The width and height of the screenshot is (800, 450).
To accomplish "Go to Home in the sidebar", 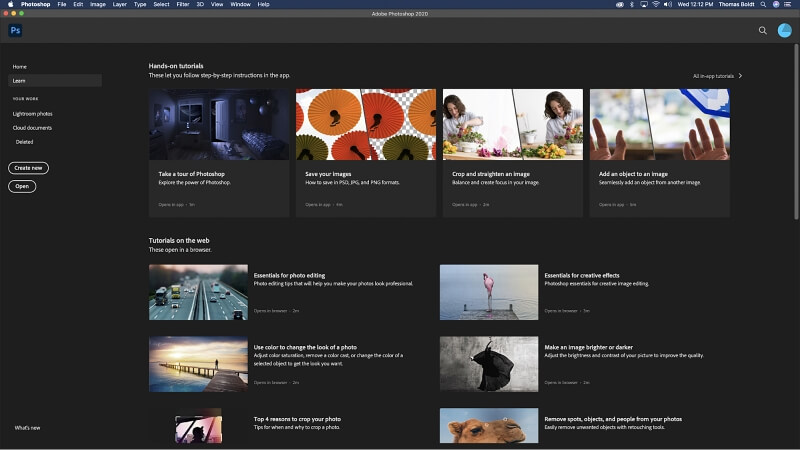I will click(20, 67).
